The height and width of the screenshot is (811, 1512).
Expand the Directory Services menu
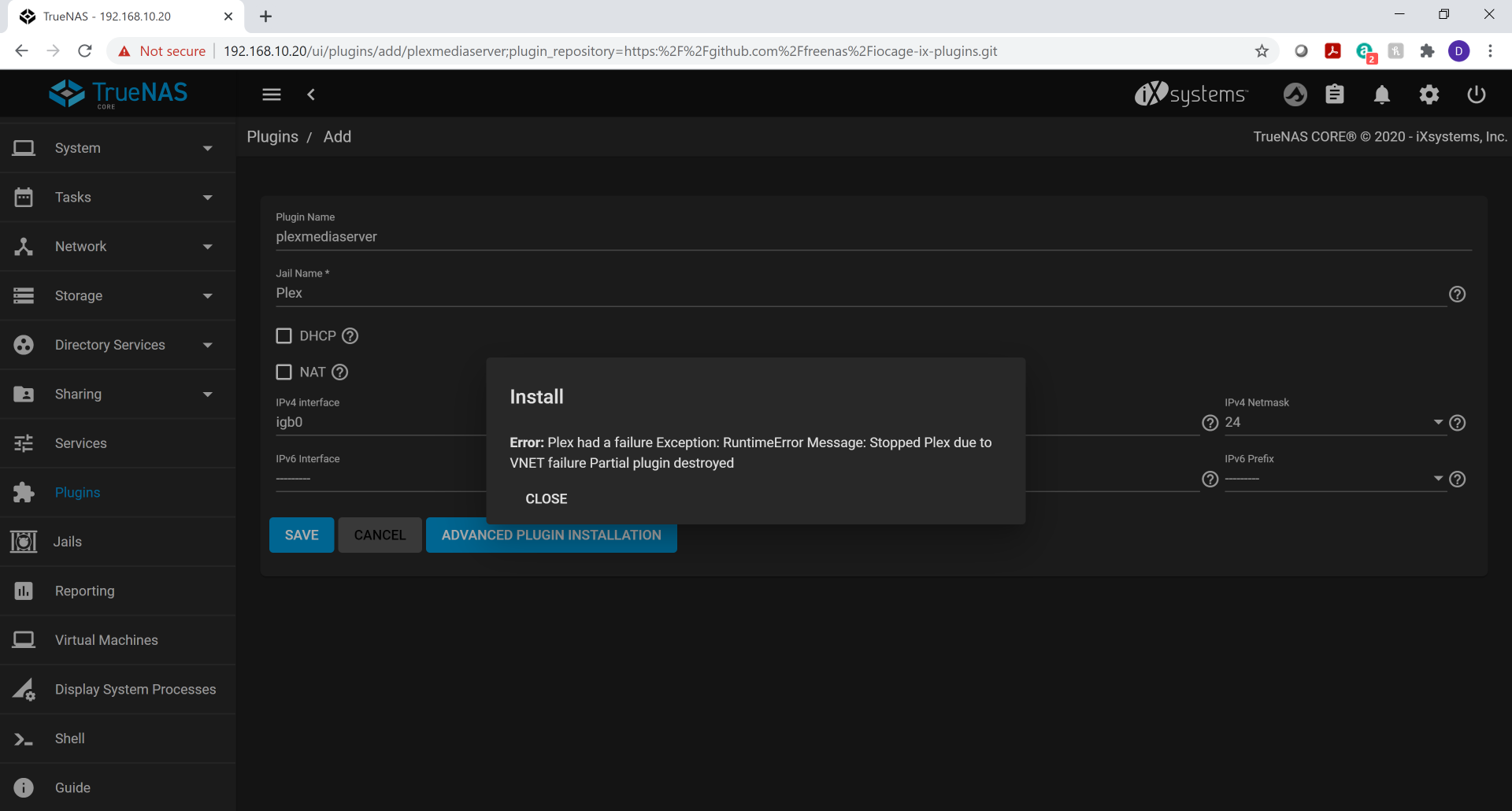pyautogui.click(x=118, y=345)
